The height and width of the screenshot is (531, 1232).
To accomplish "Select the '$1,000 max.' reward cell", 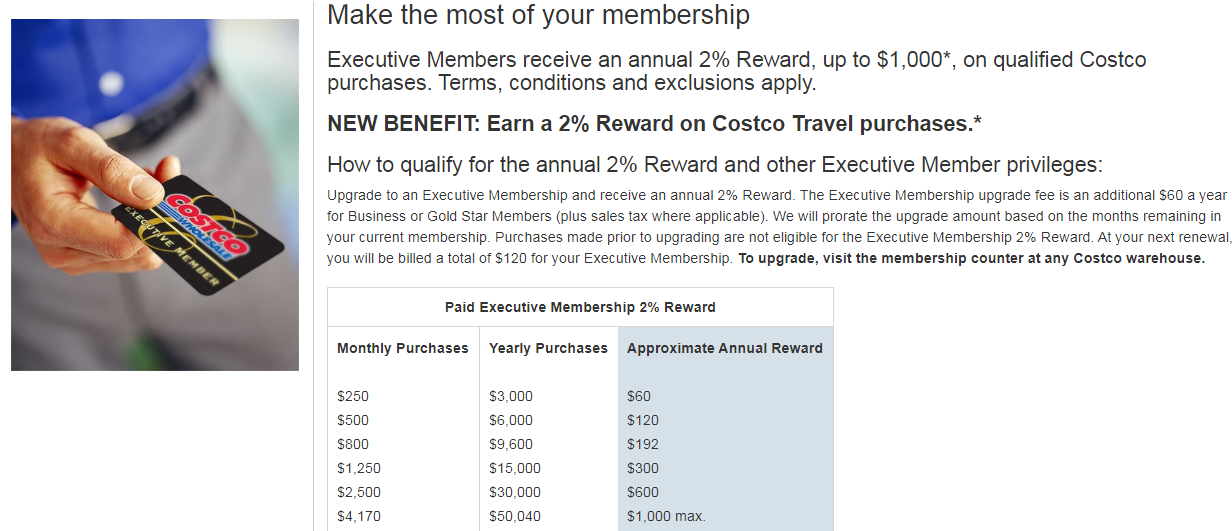I will pos(666,517).
